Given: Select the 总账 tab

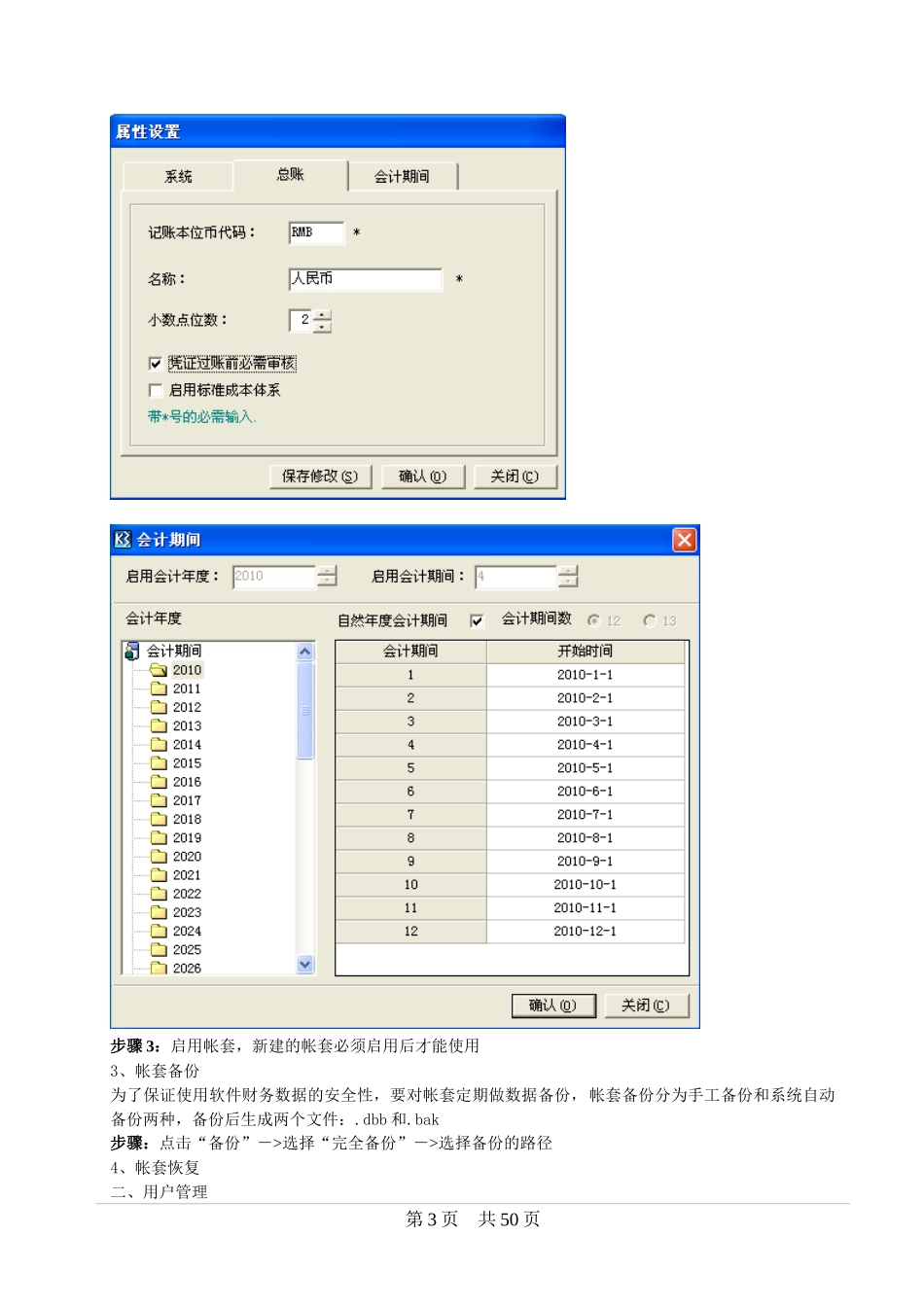Looking at the screenshot, I should (x=290, y=175).
